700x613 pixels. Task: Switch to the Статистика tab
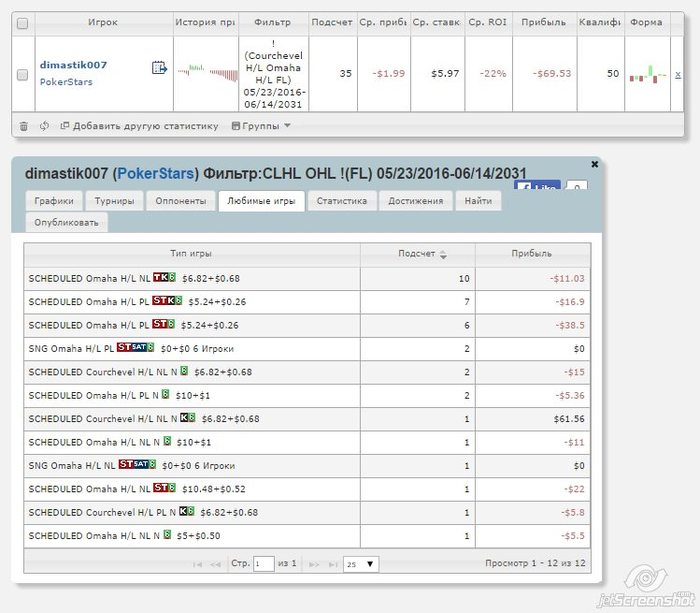point(342,201)
